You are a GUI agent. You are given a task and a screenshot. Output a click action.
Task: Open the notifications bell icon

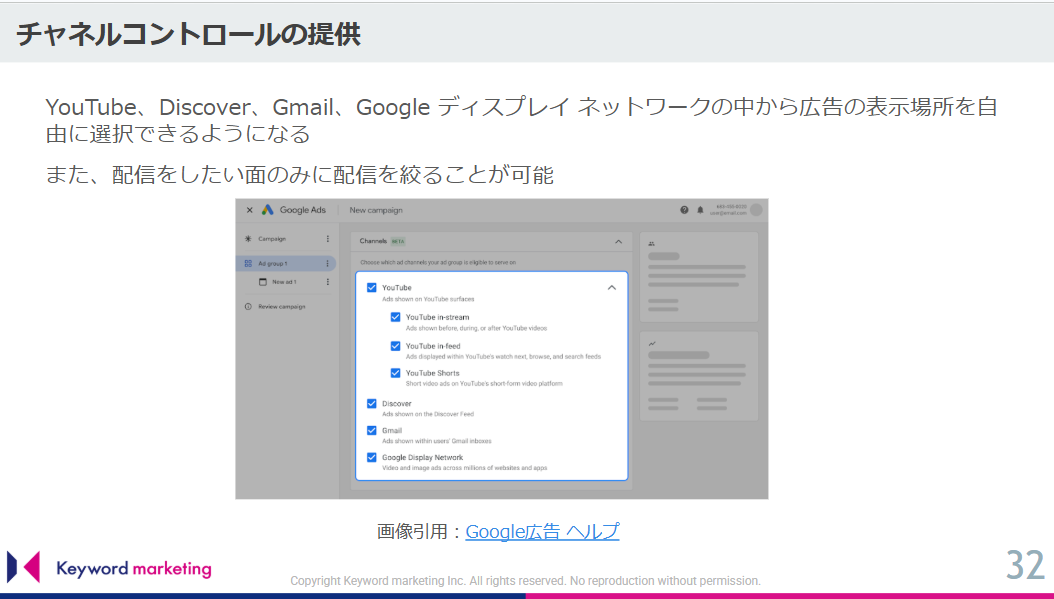[x=700, y=210]
